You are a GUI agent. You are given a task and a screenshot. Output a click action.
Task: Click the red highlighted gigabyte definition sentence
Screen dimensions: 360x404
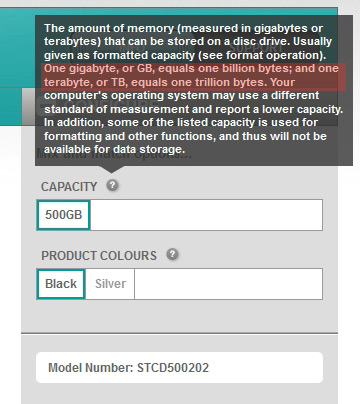[193, 75]
